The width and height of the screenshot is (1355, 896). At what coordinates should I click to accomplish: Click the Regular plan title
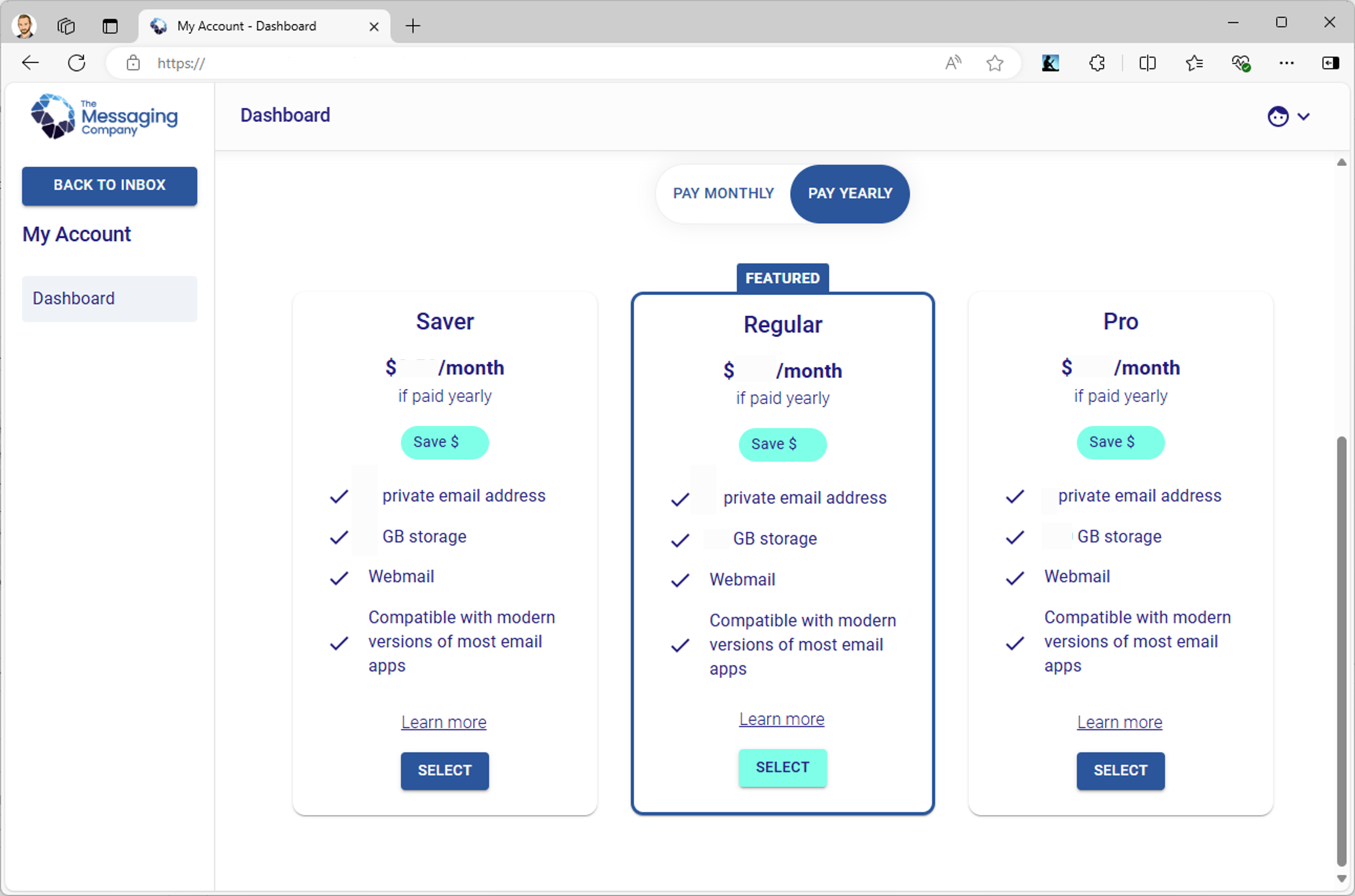click(x=783, y=325)
